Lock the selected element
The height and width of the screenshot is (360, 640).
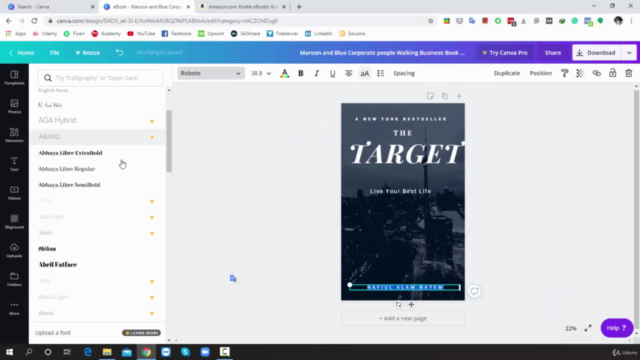(x=613, y=73)
